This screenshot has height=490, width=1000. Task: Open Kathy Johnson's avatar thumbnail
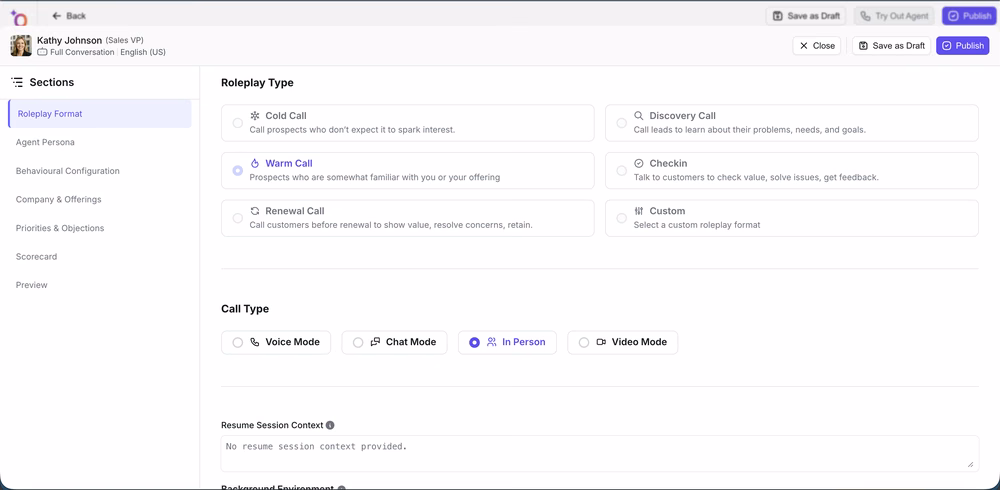point(21,45)
